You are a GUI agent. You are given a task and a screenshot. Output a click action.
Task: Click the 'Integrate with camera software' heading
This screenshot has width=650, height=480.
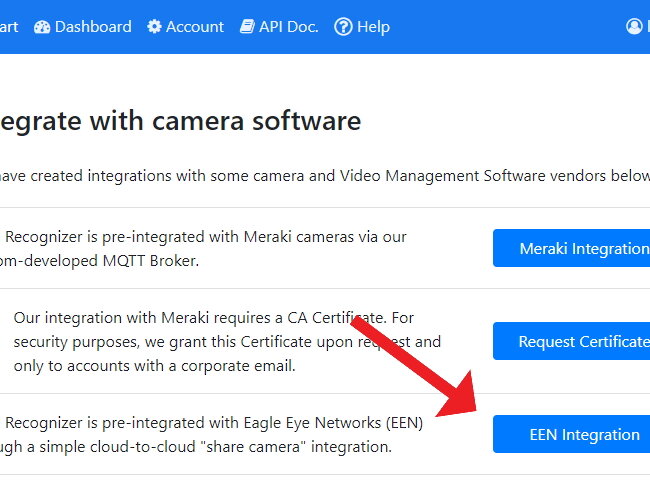point(180,121)
